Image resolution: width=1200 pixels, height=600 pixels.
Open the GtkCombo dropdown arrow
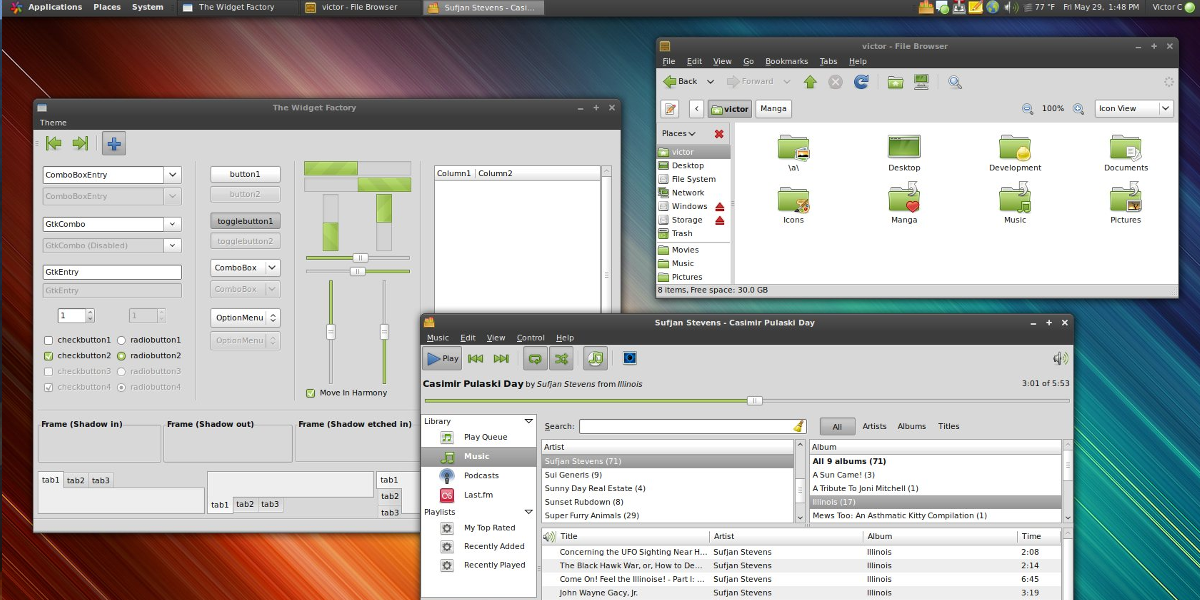[173, 224]
